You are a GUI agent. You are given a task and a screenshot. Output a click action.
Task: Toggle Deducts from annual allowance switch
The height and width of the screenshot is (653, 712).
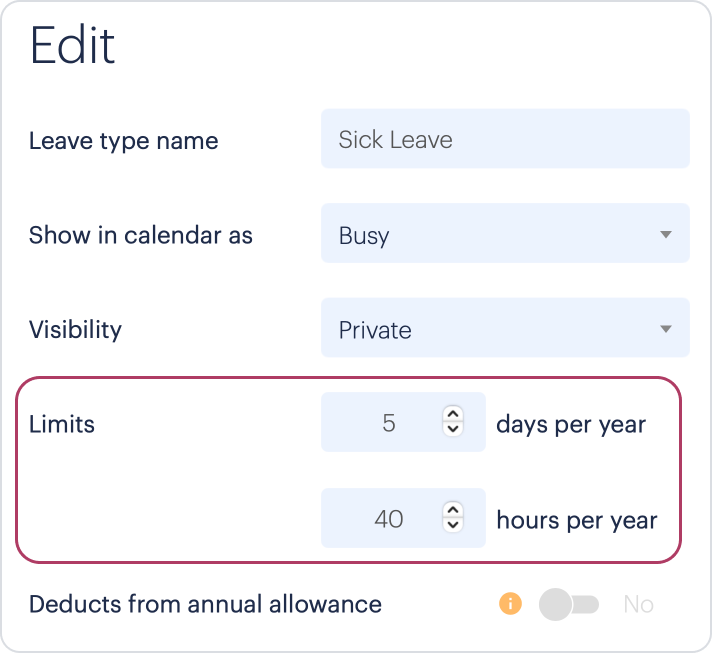tap(569, 604)
